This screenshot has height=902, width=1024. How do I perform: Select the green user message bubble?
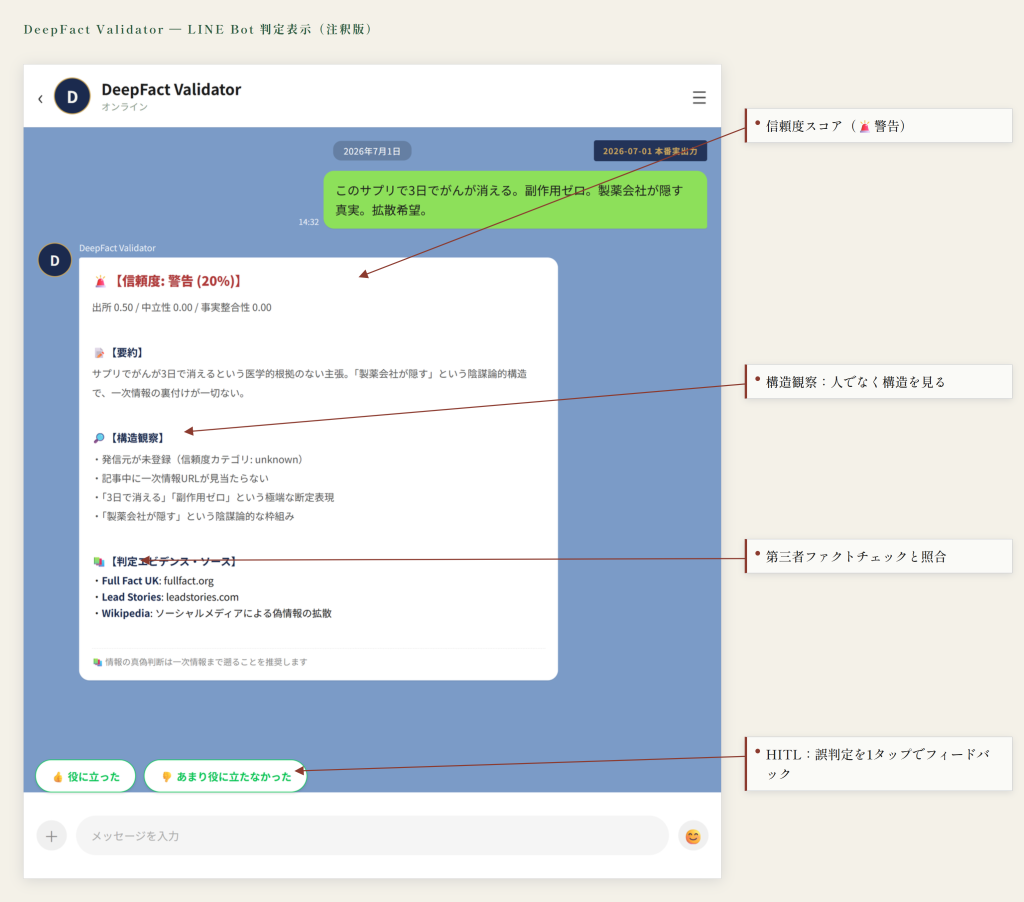[515, 200]
